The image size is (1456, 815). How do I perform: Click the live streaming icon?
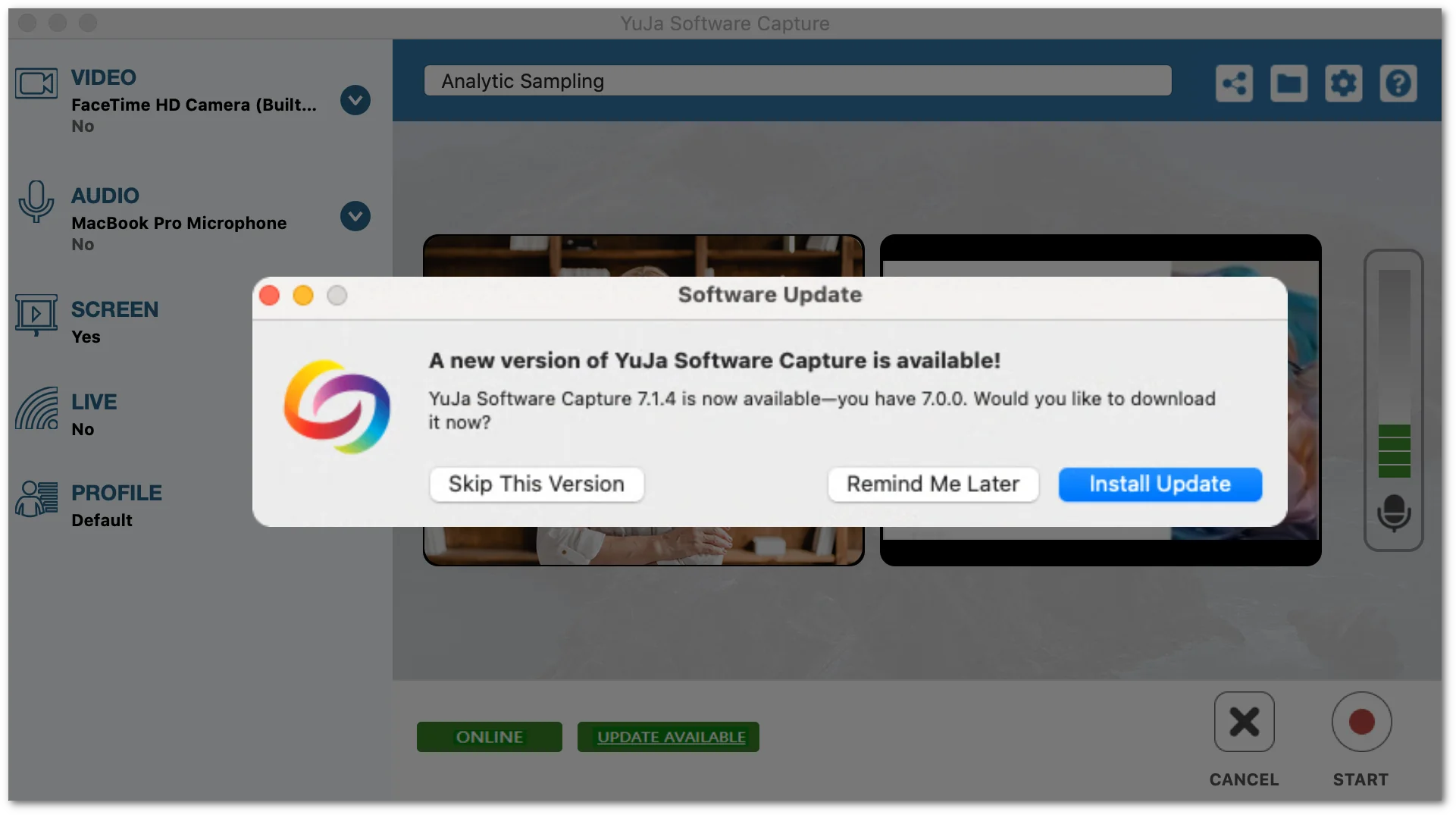pos(36,409)
